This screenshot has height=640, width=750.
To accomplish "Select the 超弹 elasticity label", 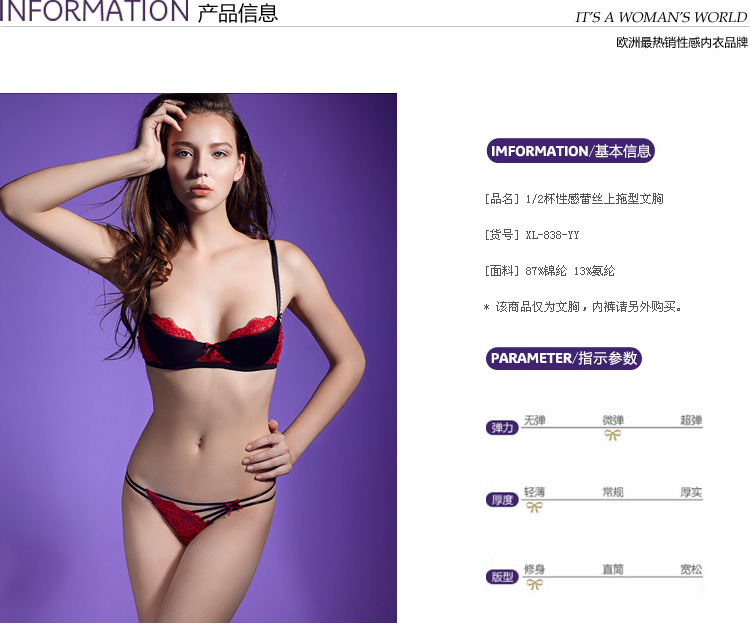I will click(691, 420).
